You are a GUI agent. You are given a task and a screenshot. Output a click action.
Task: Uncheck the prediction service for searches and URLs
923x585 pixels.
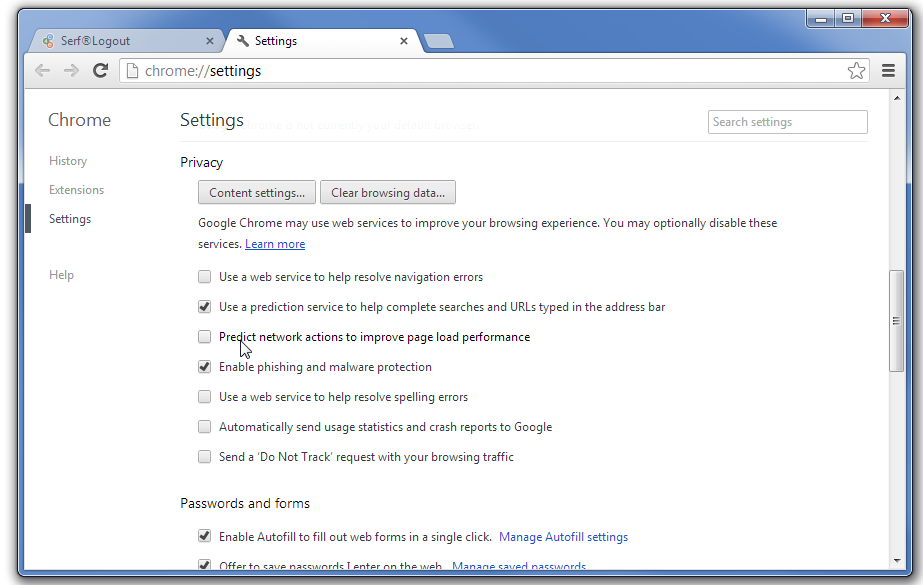pos(204,307)
